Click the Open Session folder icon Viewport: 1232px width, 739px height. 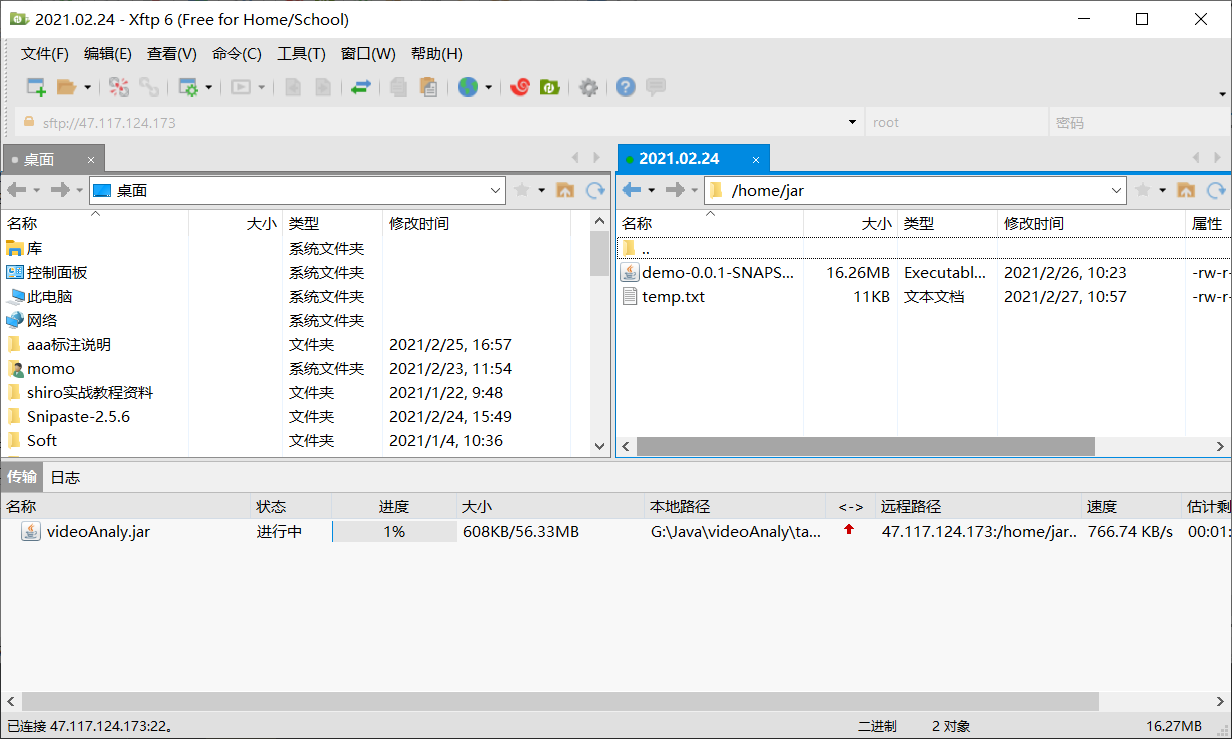tap(67, 87)
